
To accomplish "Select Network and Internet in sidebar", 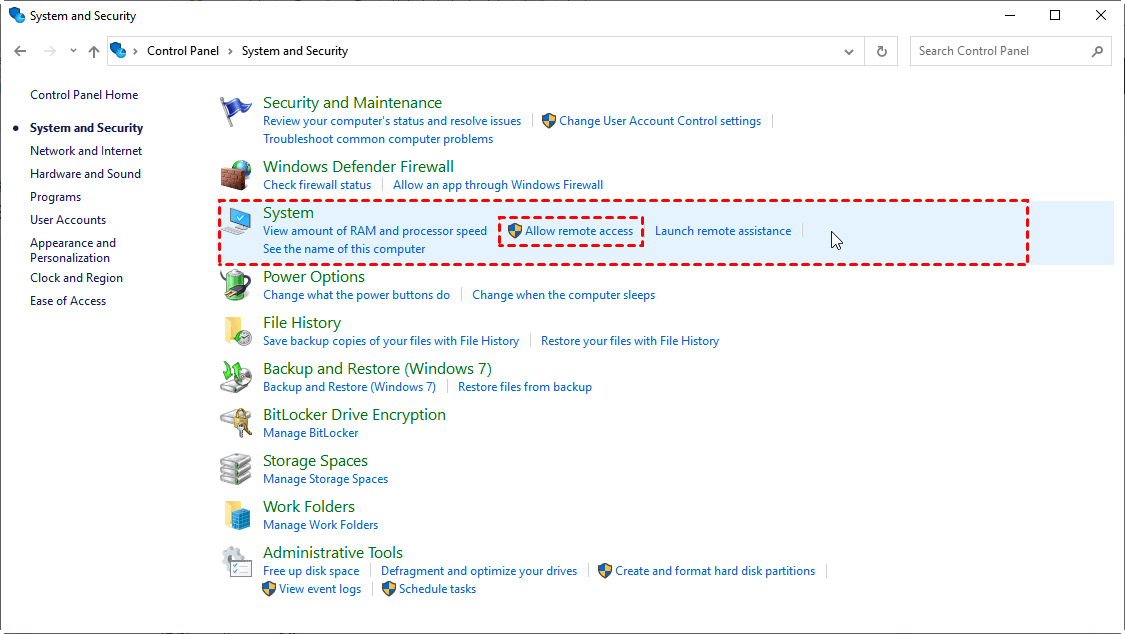I will click(86, 151).
